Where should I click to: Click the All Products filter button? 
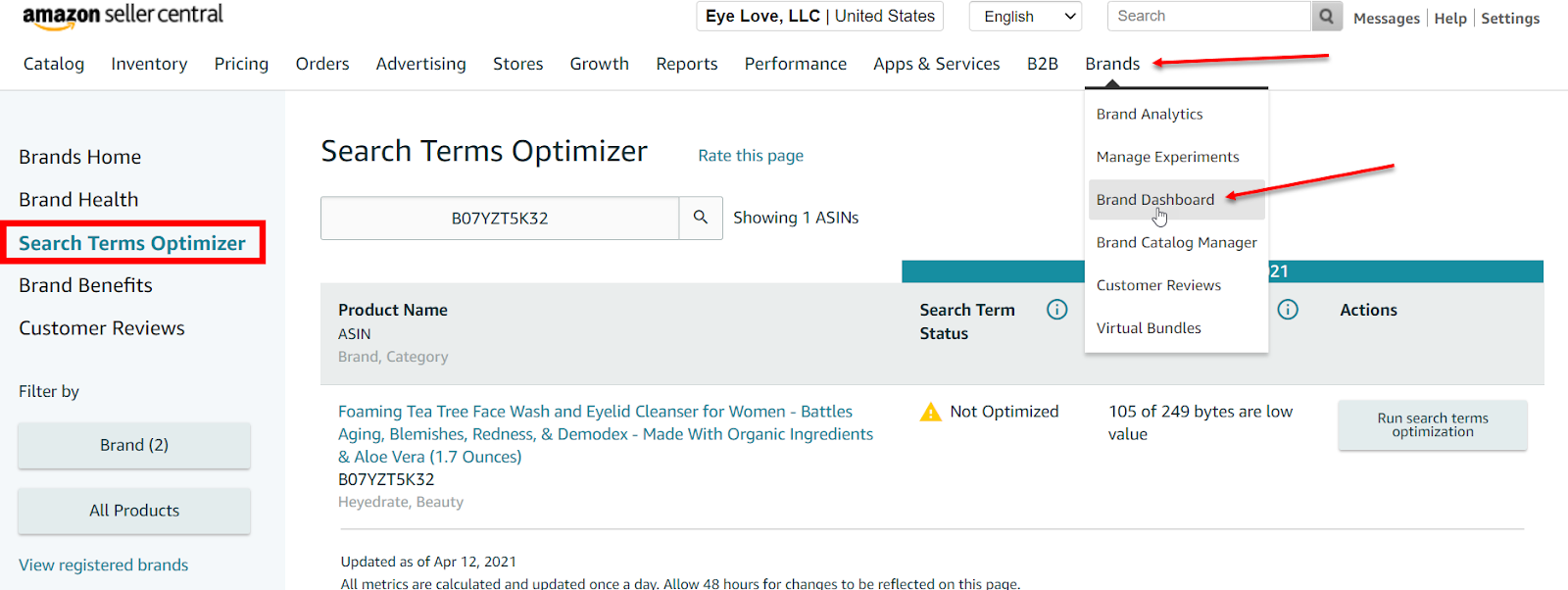tap(134, 511)
